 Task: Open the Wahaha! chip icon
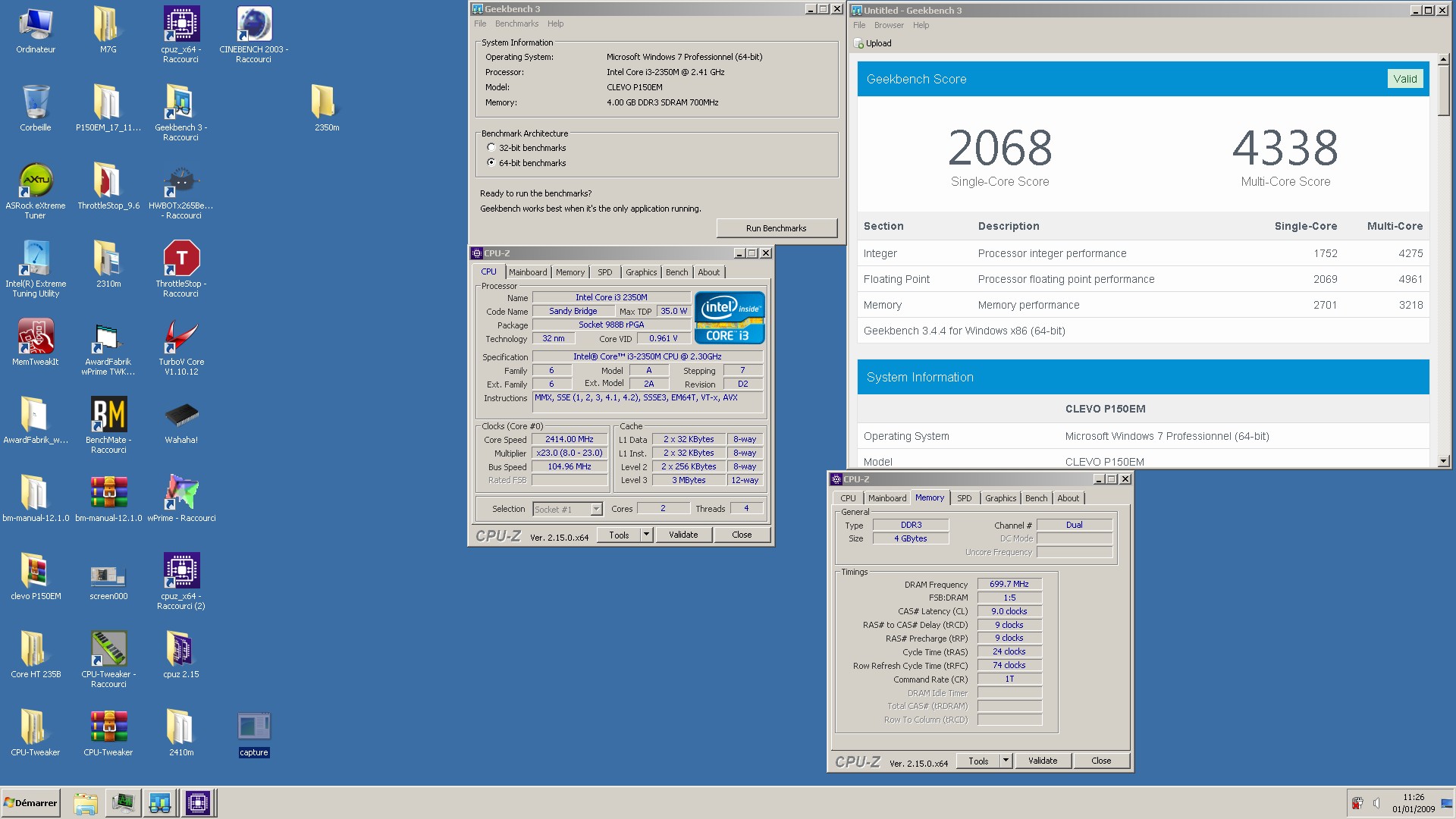(x=181, y=415)
